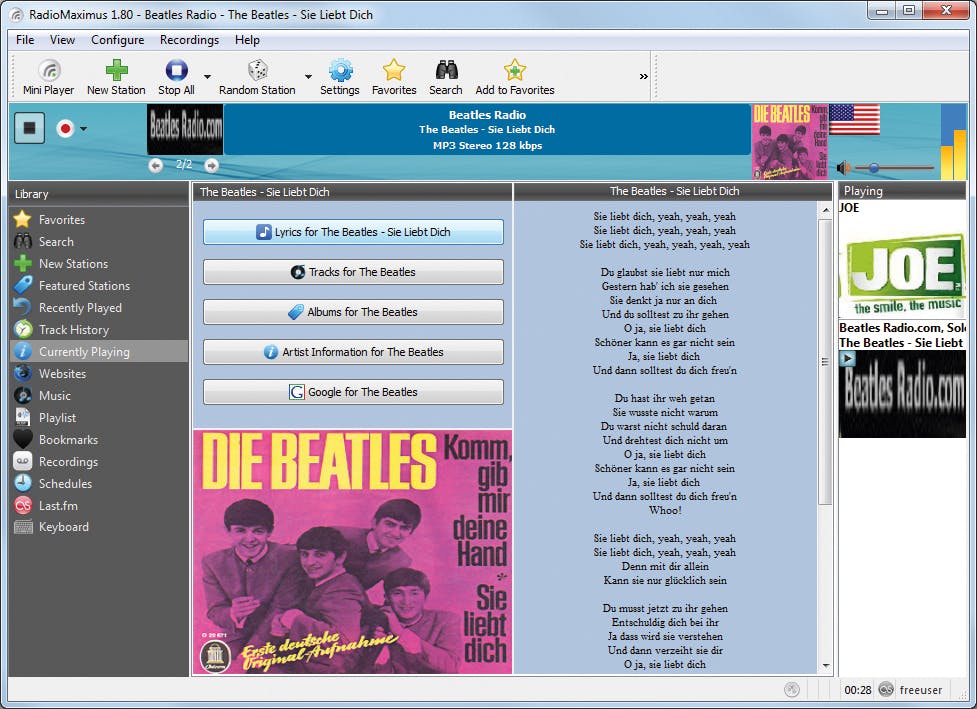The height and width of the screenshot is (709, 977).
Task: Select Search in the Library sidebar
Action: (98, 242)
